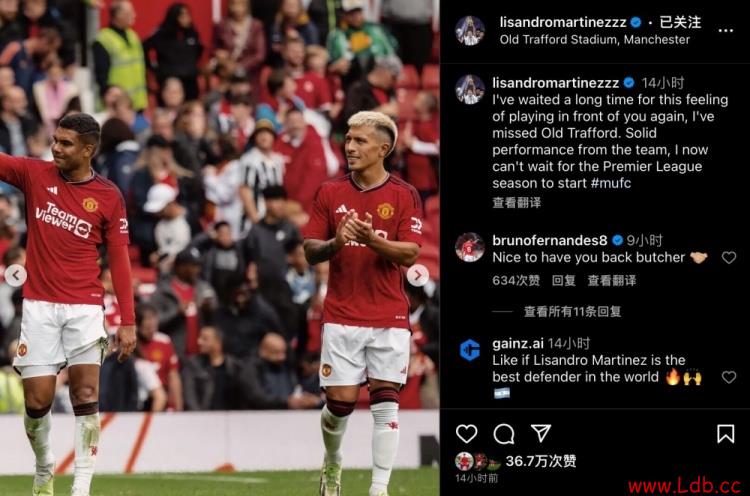Image resolution: width=750 pixels, height=496 pixels.
Task: View brunofernandes8 profile avatar
Action: pyautogui.click(x=469, y=247)
